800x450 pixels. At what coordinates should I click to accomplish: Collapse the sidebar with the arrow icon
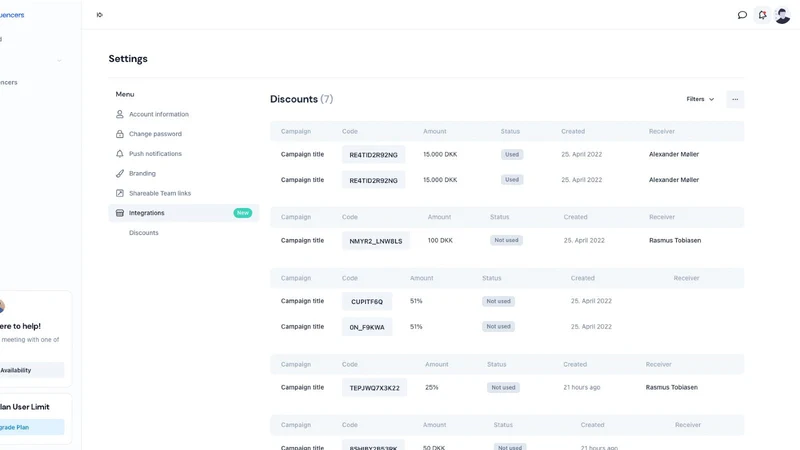pos(99,15)
